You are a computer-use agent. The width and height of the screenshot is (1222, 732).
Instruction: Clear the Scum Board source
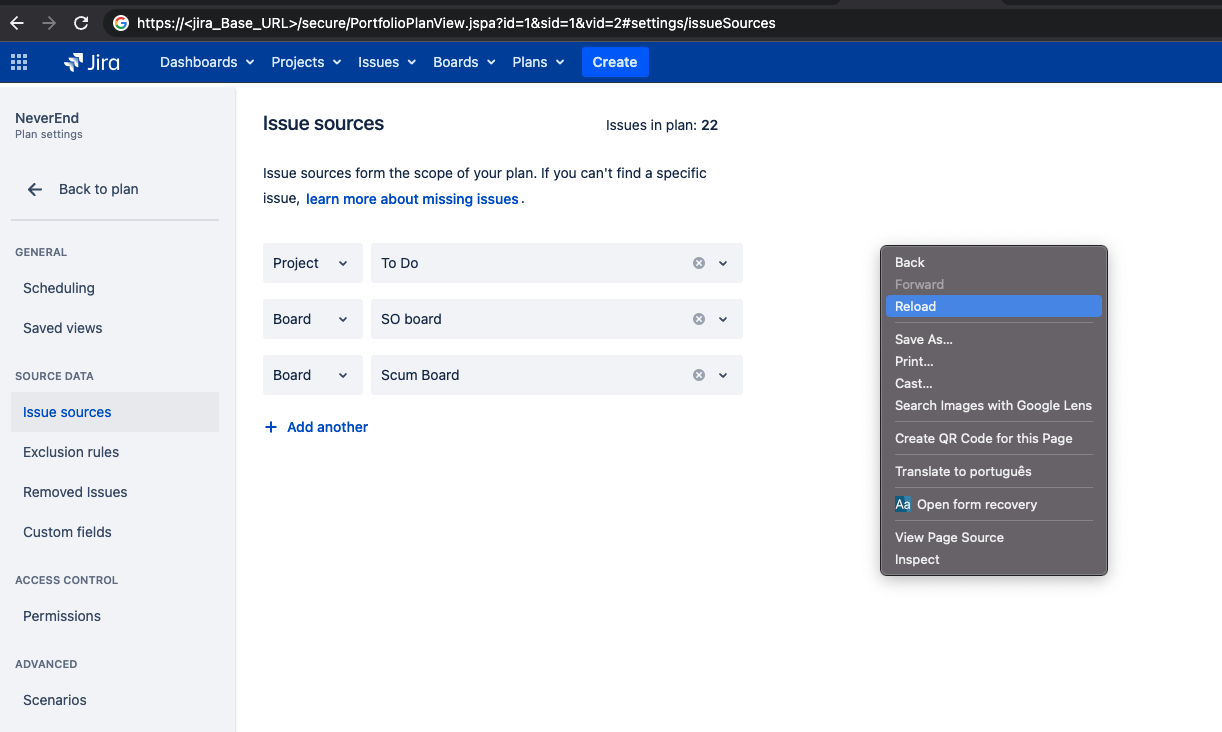pos(699,375)
